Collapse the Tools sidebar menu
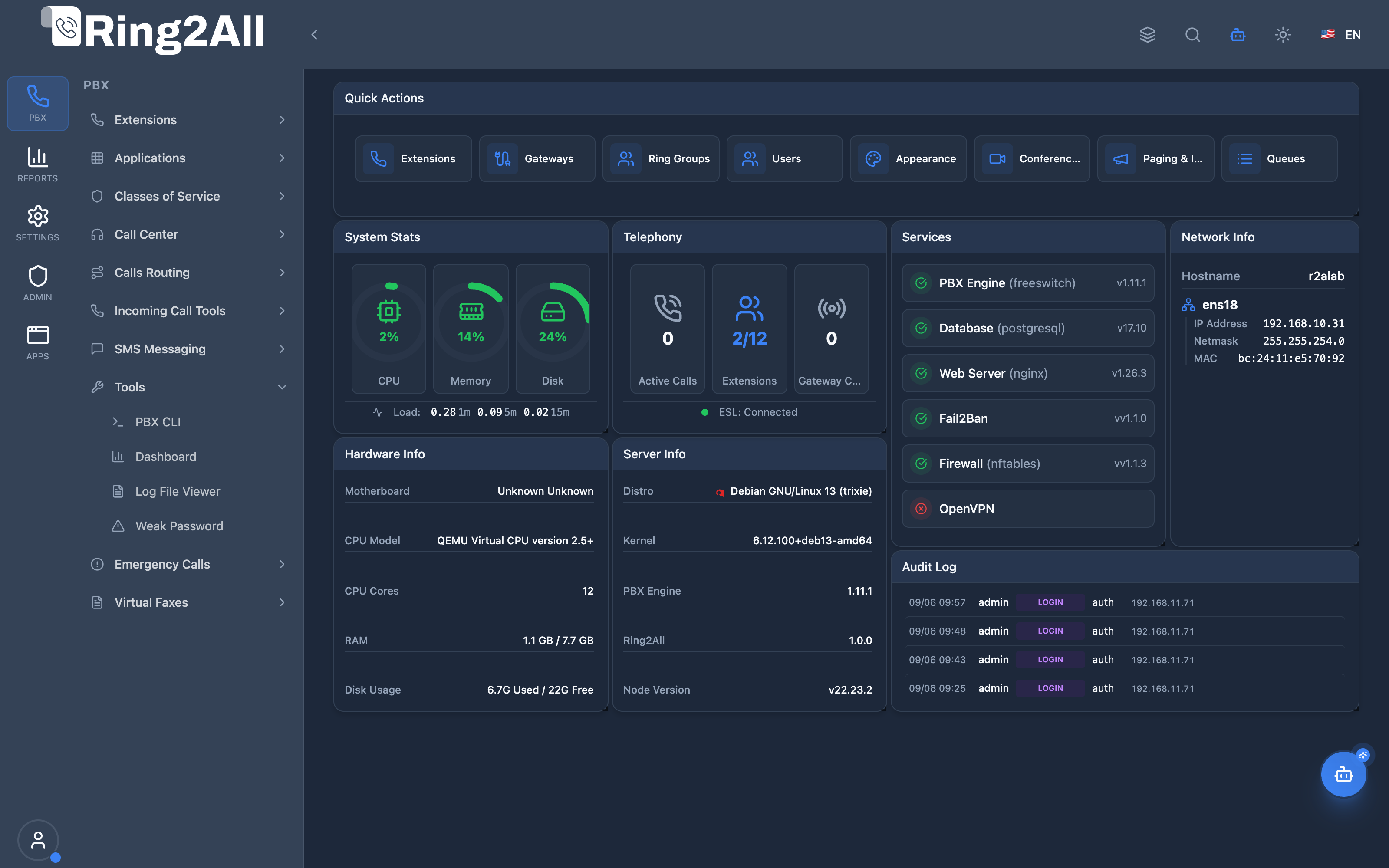This screenshot has height=868, width=1389. tap(189, 387)
